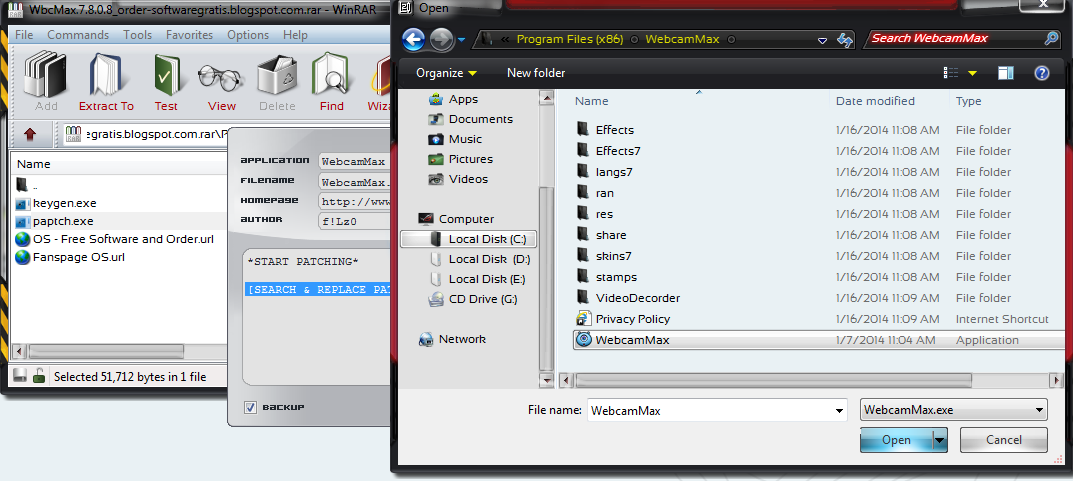Select Local Disk (C:) in navigation pane
The height and width of the screenshot is (481, 1075).
point(468,238)
